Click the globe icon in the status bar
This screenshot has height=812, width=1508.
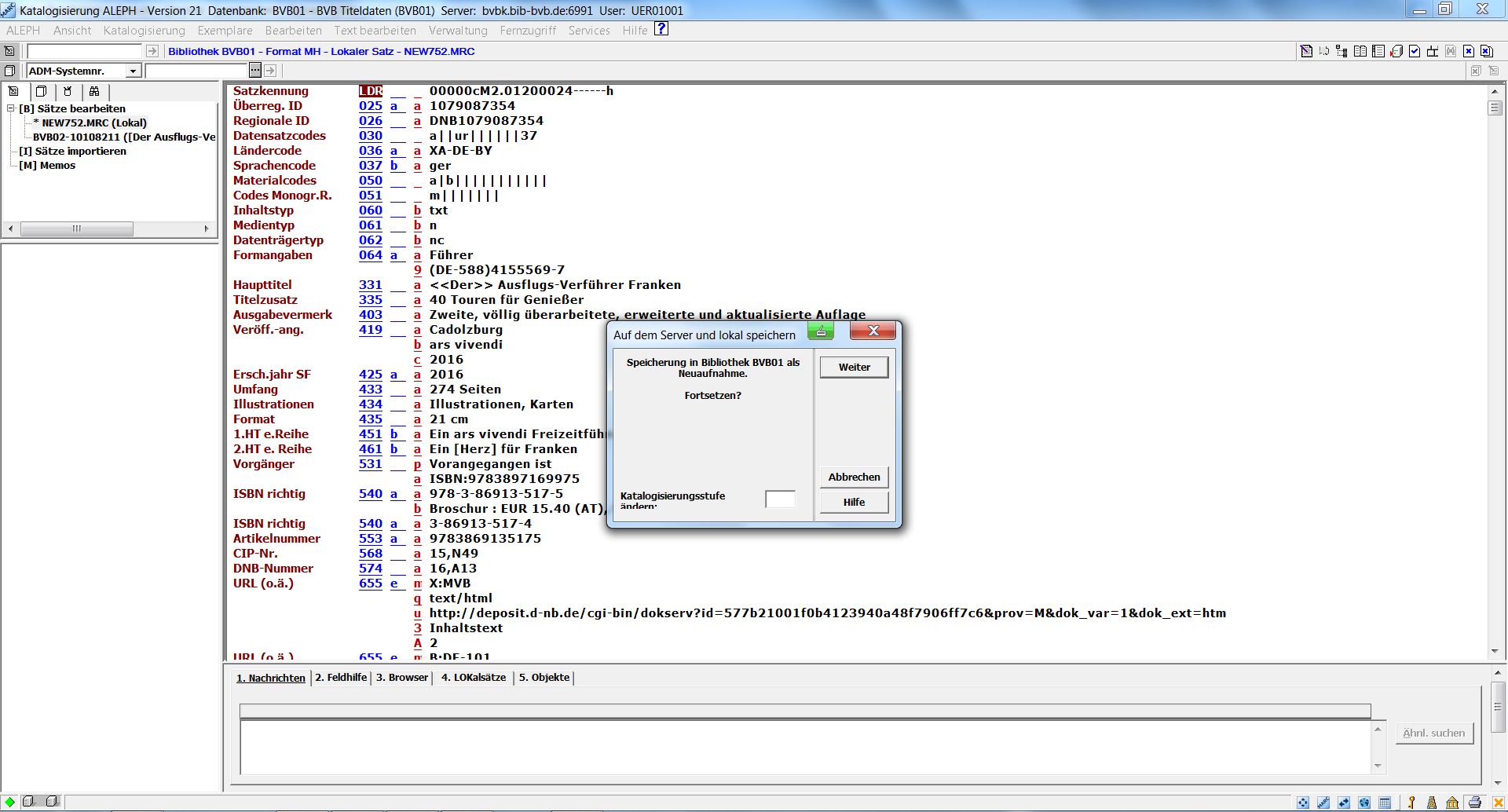pyautogui.click(x=1364, y=802)
